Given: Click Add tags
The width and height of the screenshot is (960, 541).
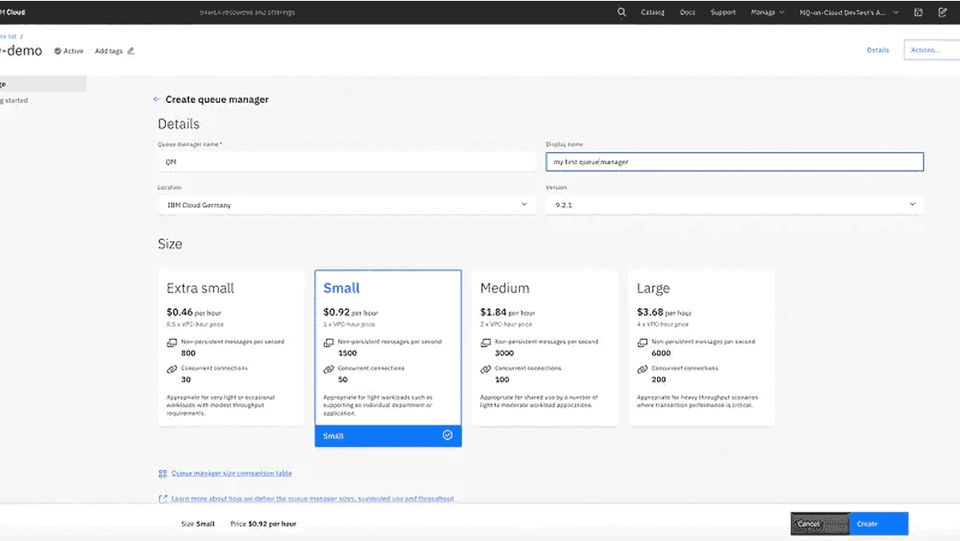Looking at the screenshot, I should [108, 51].
